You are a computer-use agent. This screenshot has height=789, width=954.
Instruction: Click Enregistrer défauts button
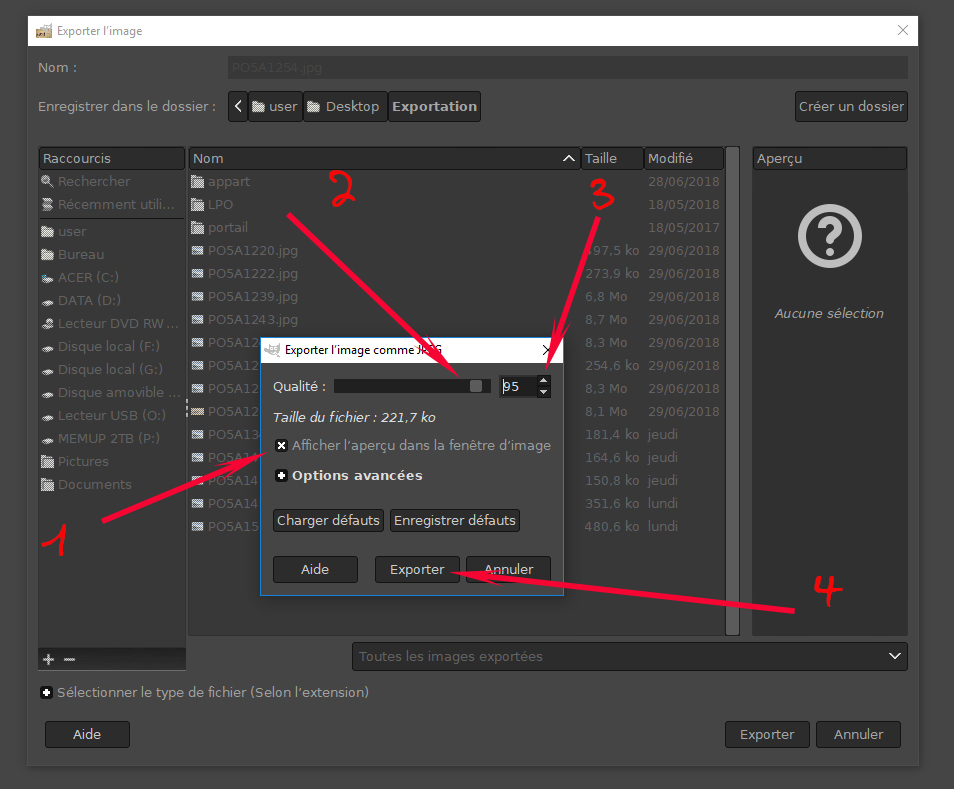pyautogui.click(x=455, y=521)
